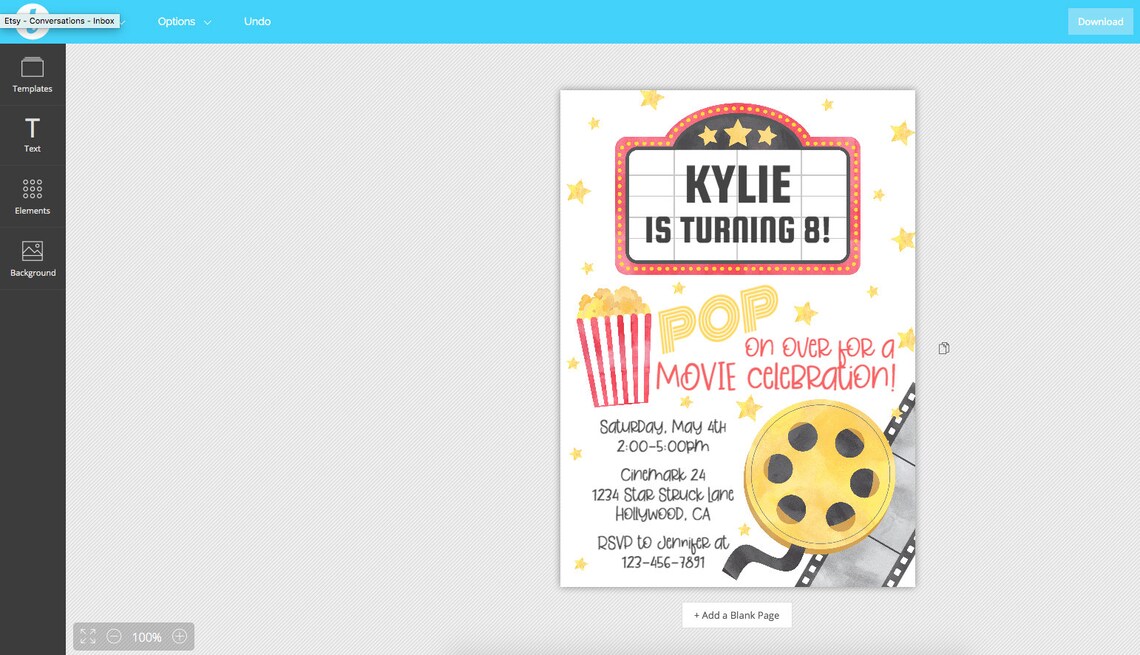This screenshot has height=655, width=1140.
Task: Click the fit-to-screen icon
Action: (88, 637)
